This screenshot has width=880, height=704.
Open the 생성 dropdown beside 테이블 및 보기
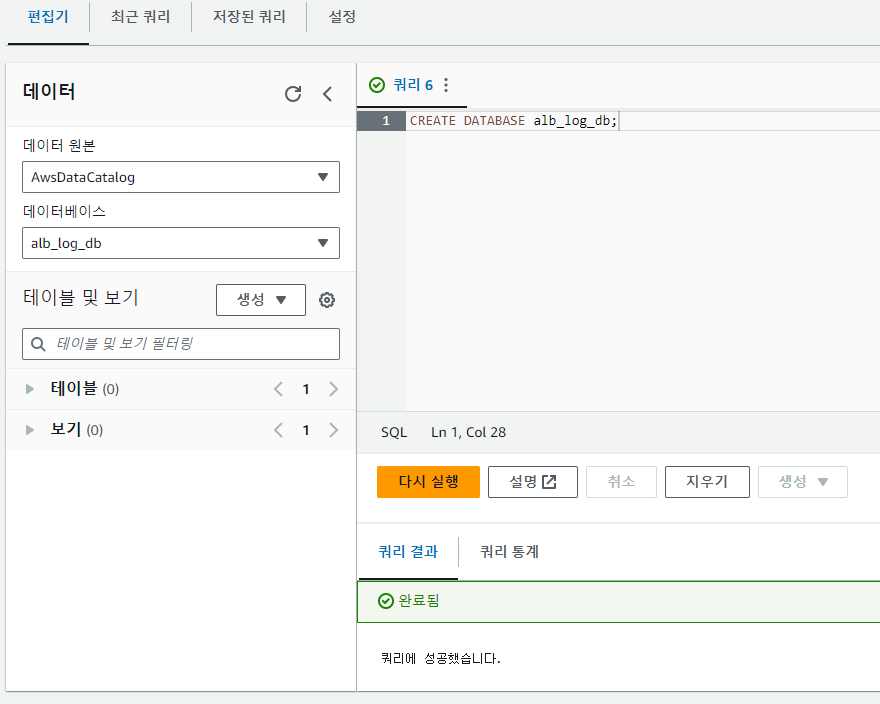[x=261, y=300]
